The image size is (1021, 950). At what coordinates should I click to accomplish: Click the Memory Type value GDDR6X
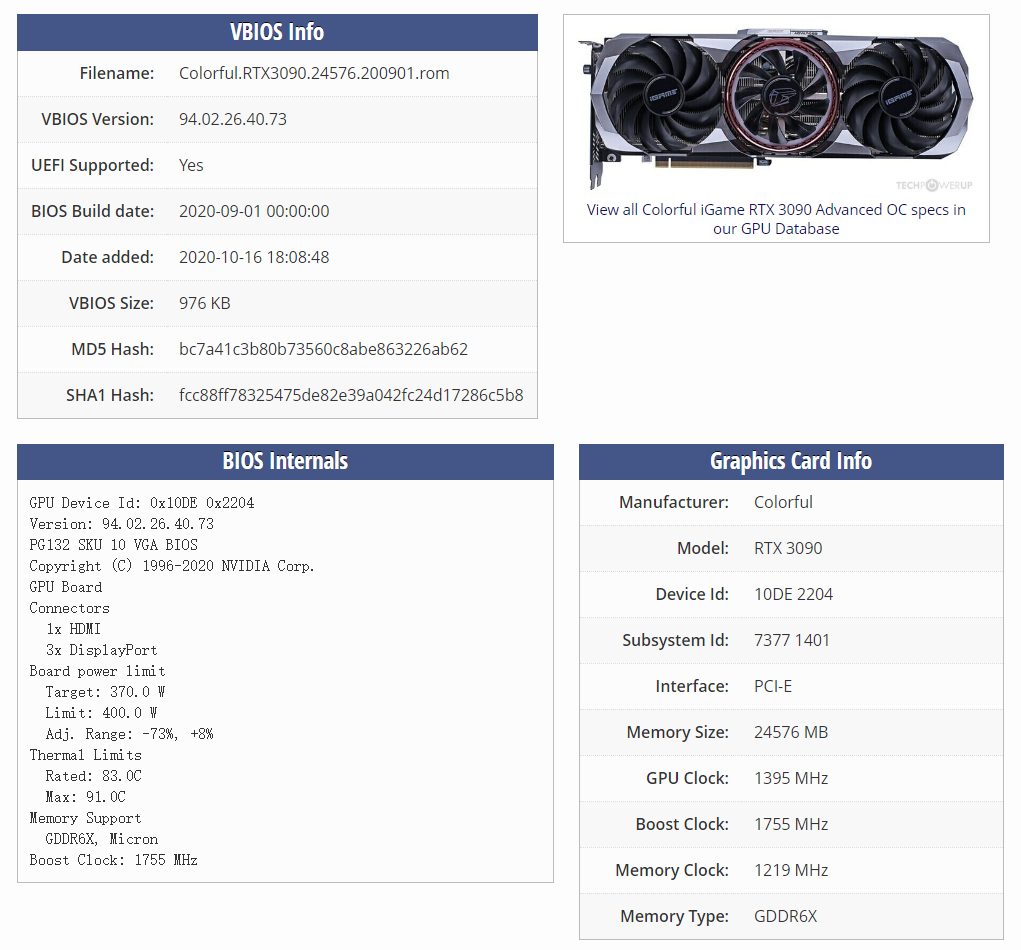(785, 916)
